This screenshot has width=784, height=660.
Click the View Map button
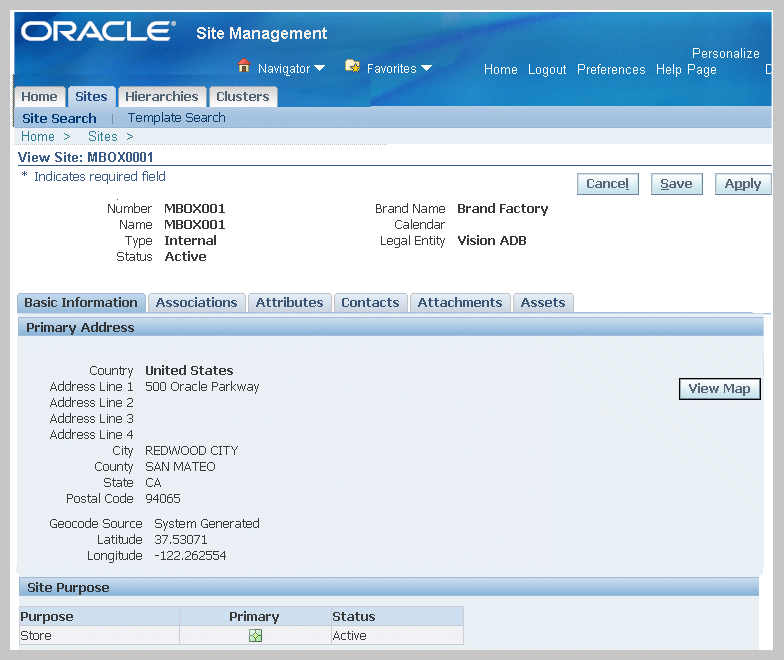coord(720,389)
